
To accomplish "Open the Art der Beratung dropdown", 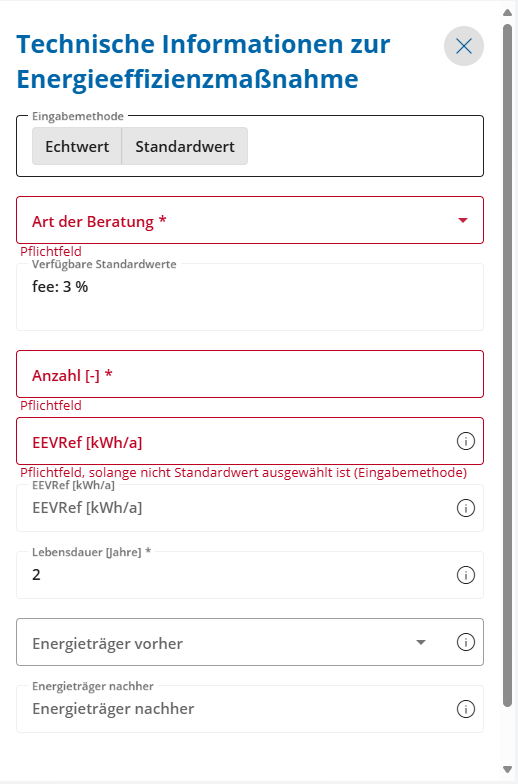I will [x=250, y=220].
